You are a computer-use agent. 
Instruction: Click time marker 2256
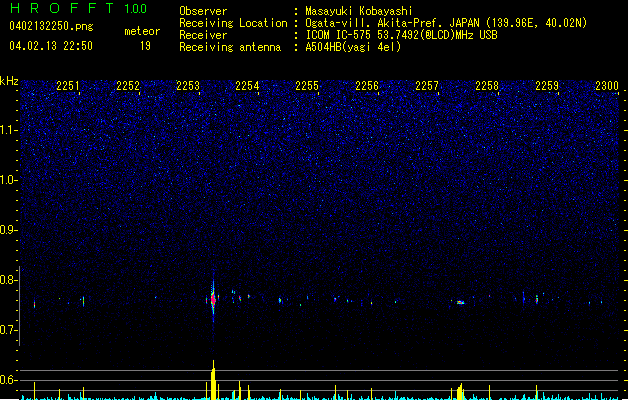click(x=367, y=86)
